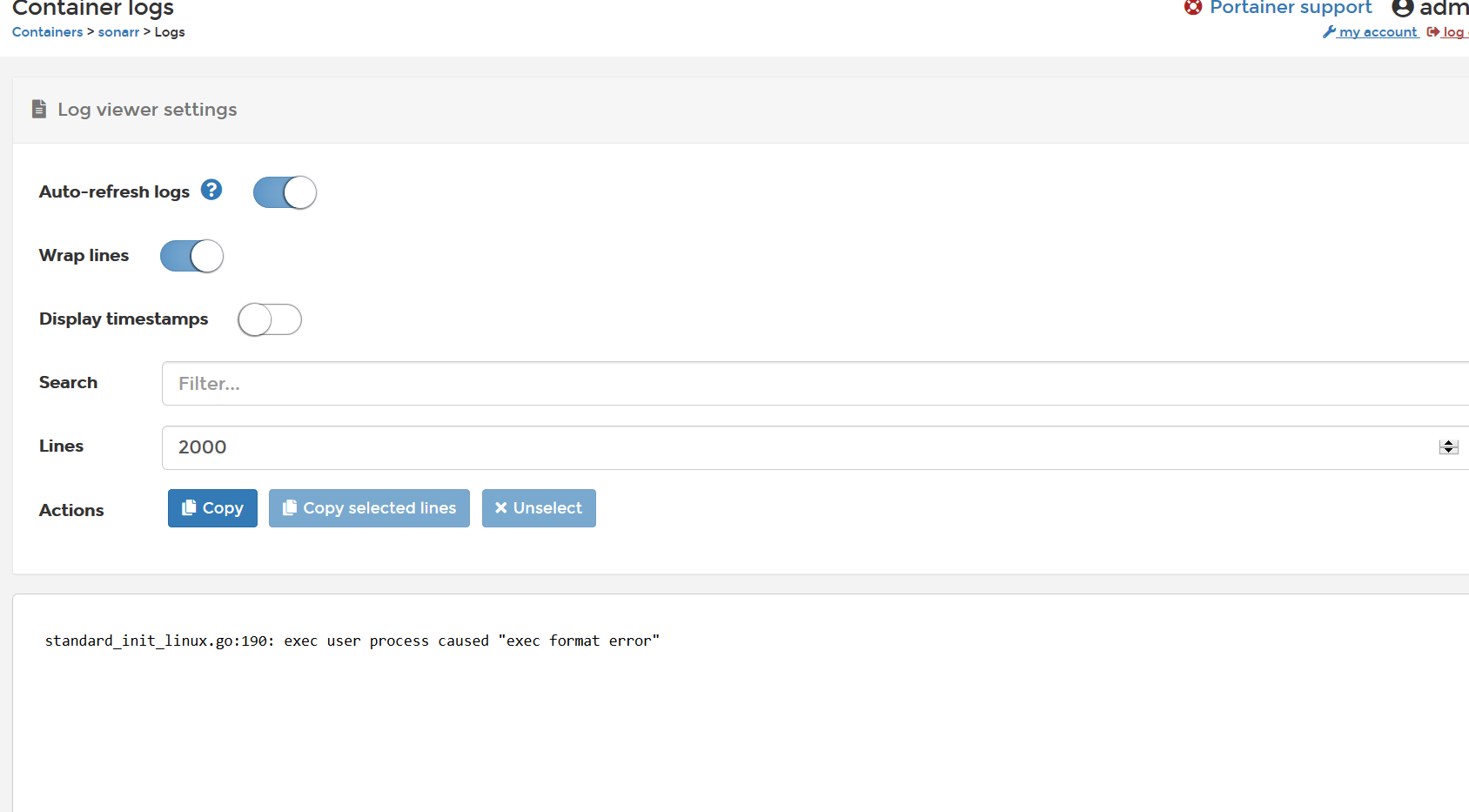
Task: Click the Auto-refresh logs help question mark
Action: (211, 190)
